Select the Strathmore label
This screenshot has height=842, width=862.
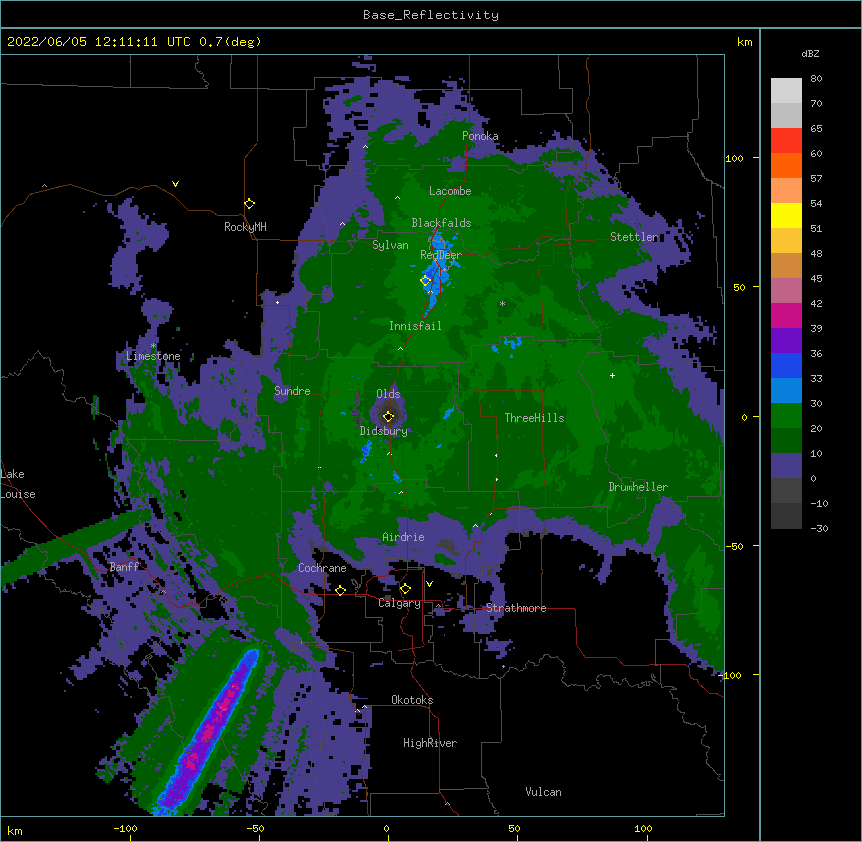point(516,608)
